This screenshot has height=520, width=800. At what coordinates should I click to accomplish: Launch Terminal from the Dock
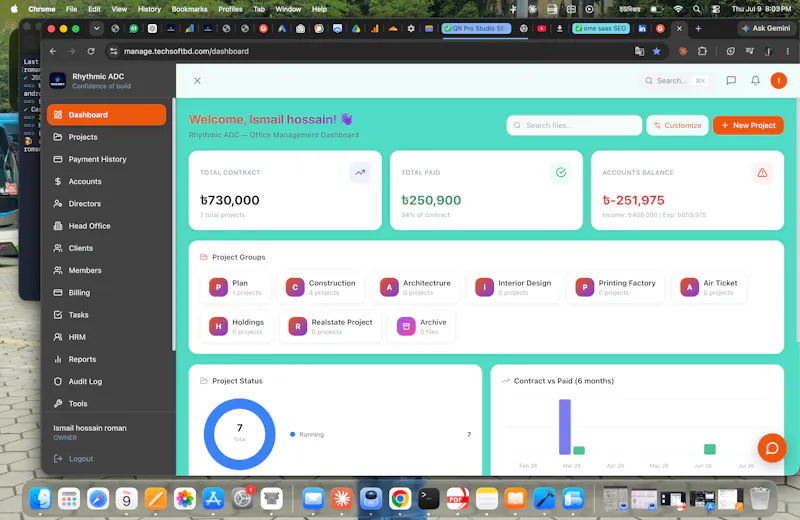pos(429,499)
